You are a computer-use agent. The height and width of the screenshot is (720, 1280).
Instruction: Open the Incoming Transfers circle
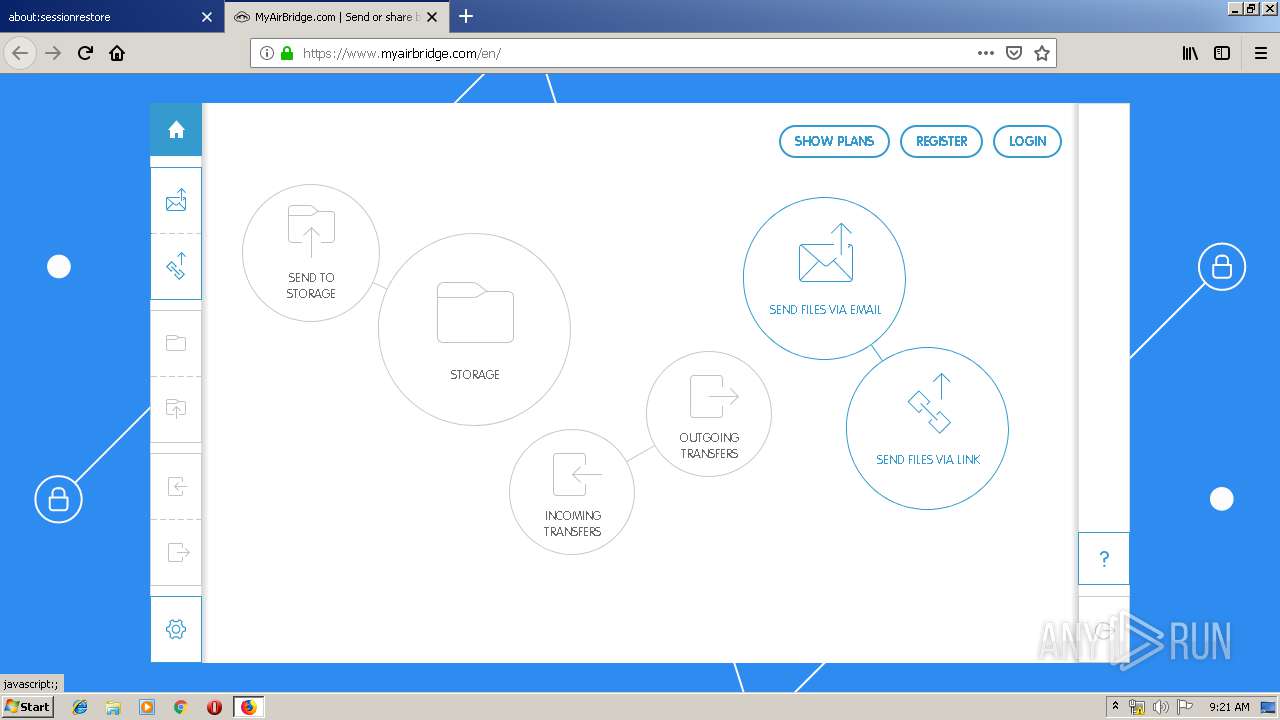pyautogui.click(x=572, y=492)
